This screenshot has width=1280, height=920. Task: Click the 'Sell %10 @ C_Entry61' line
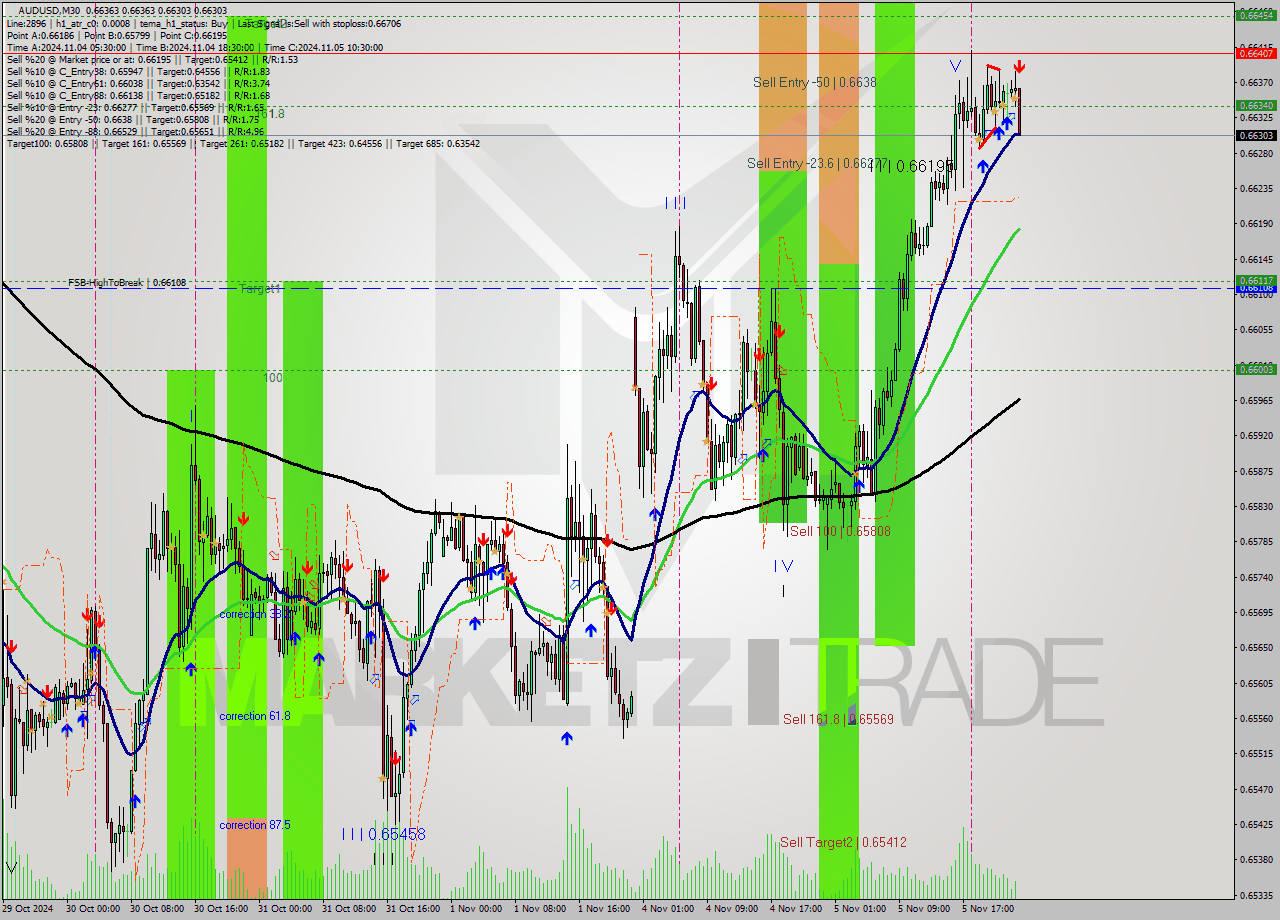point(138,83)
